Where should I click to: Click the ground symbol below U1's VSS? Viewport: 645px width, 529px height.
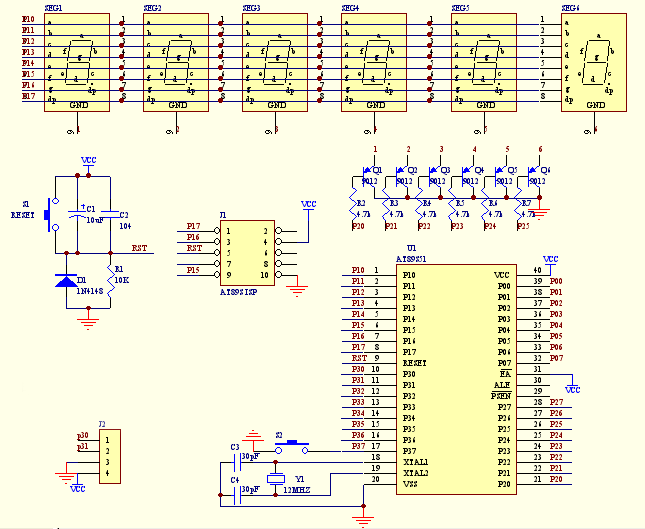(x=362, y=519)
